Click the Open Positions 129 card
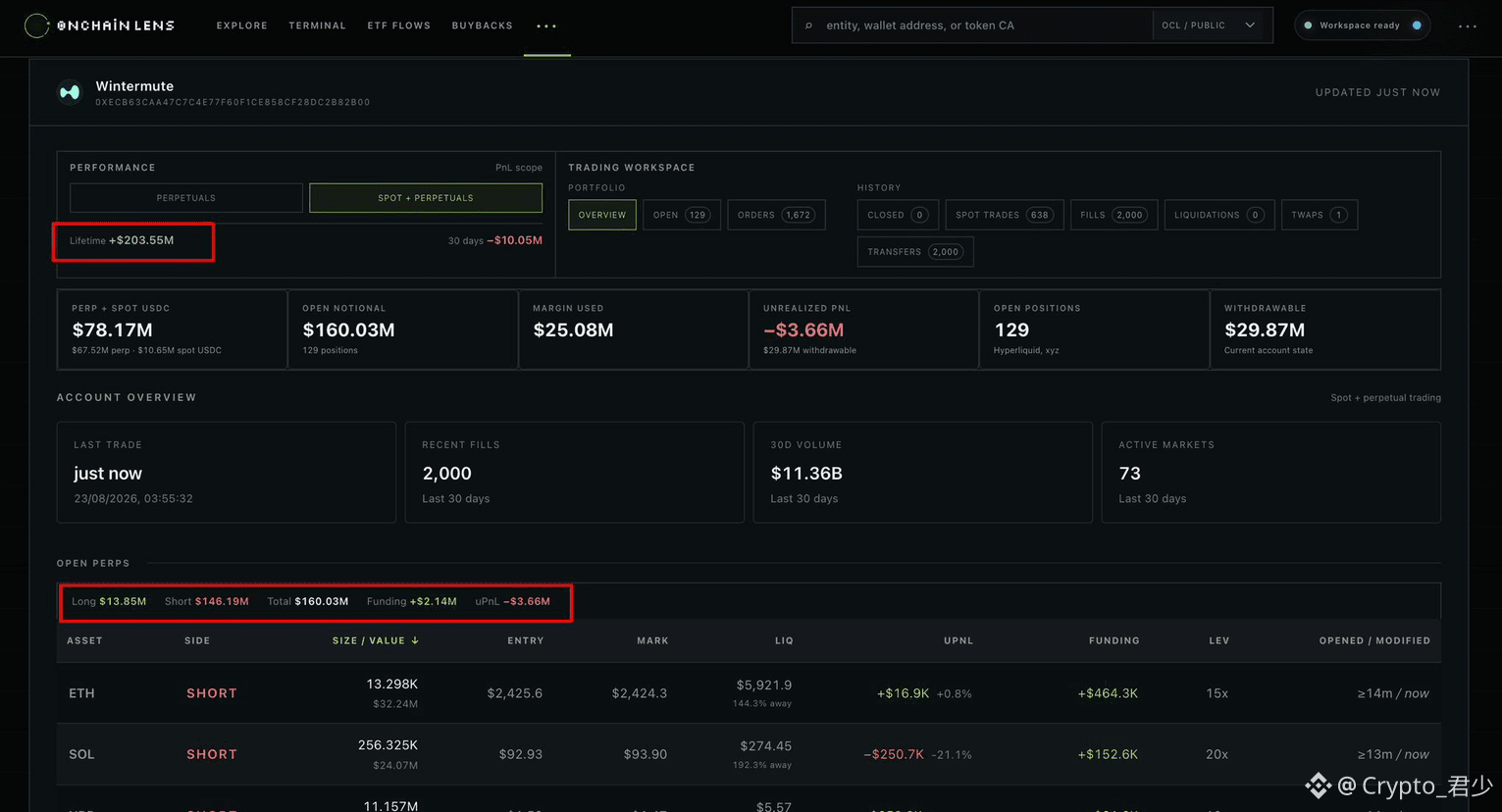 pos(1094,330)
